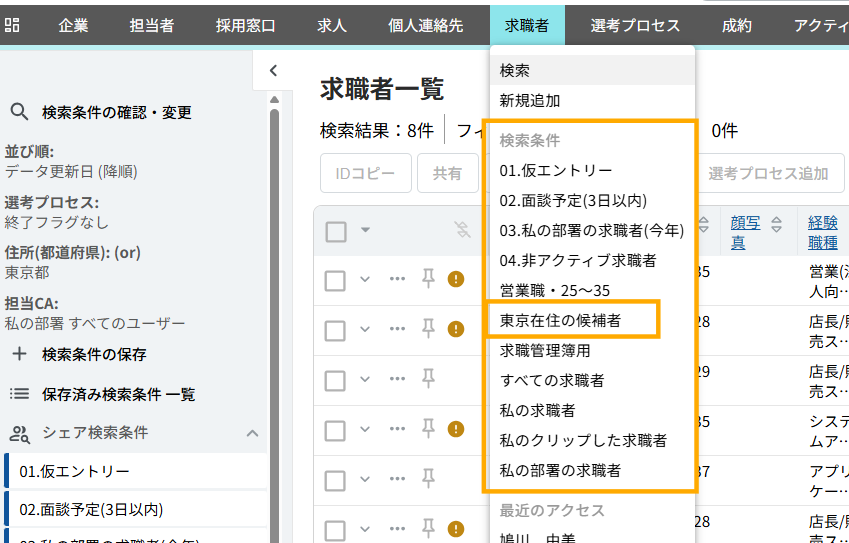Open dropdown arrow beside select-all checkbox
Image resolution: width=849 pixels, height=543 pixels.
pyautogui.click(x=365, y=231)
